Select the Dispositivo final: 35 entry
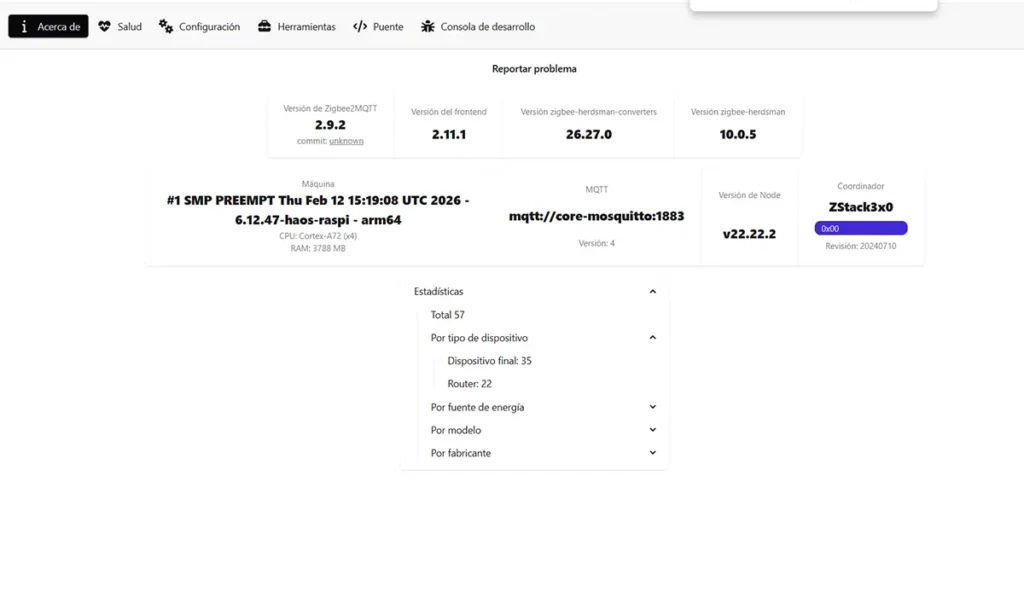The width and height of the screenshot is (1024, 592). (490, 360)
